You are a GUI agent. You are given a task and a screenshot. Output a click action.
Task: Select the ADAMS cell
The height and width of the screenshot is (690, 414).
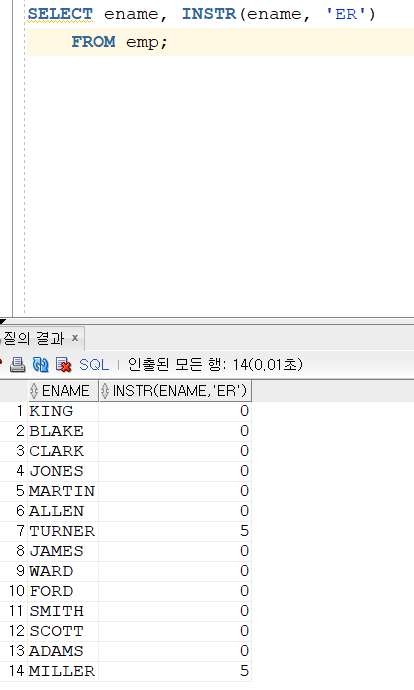63,651
